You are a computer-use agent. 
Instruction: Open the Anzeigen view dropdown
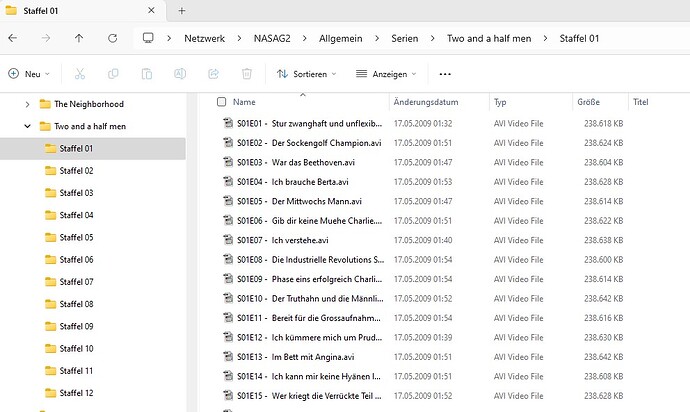point(386,74)
